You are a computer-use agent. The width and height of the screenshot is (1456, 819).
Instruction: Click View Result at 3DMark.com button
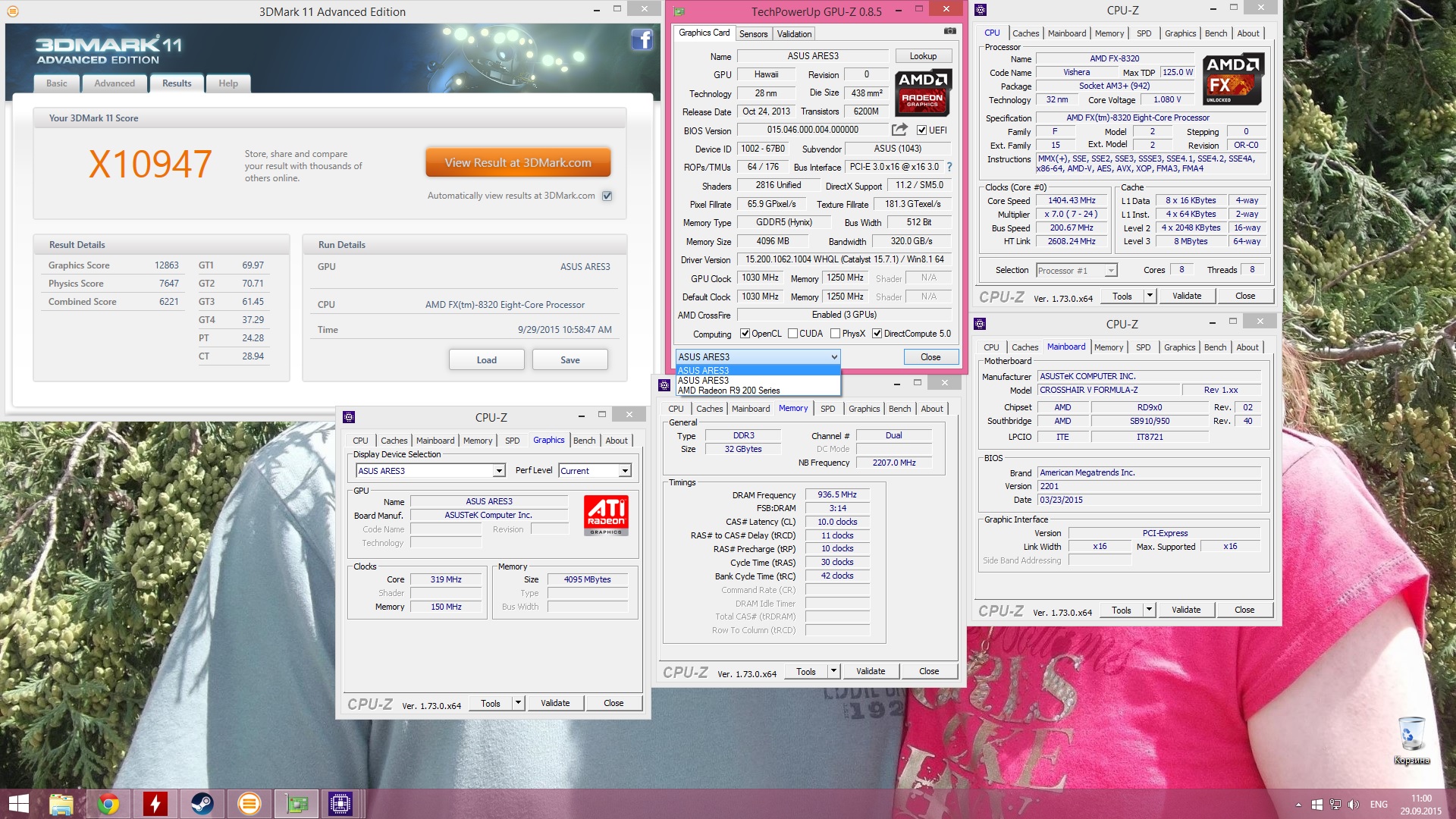[518, 162]
